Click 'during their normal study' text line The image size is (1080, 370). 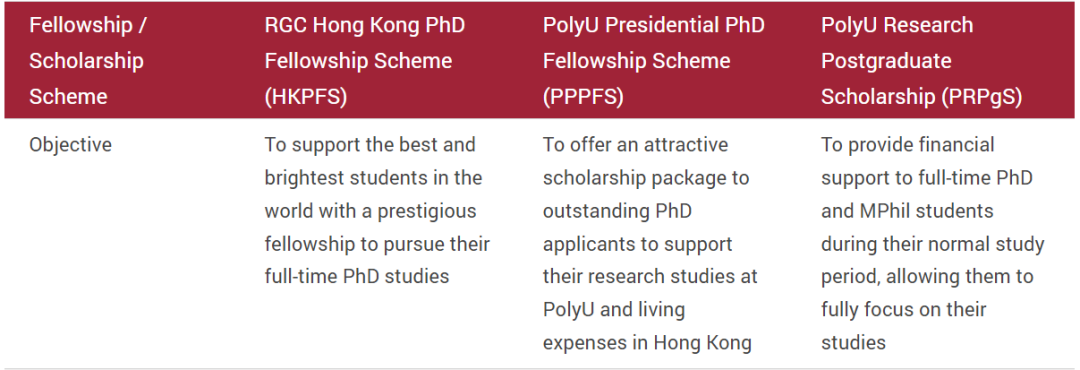933,244
